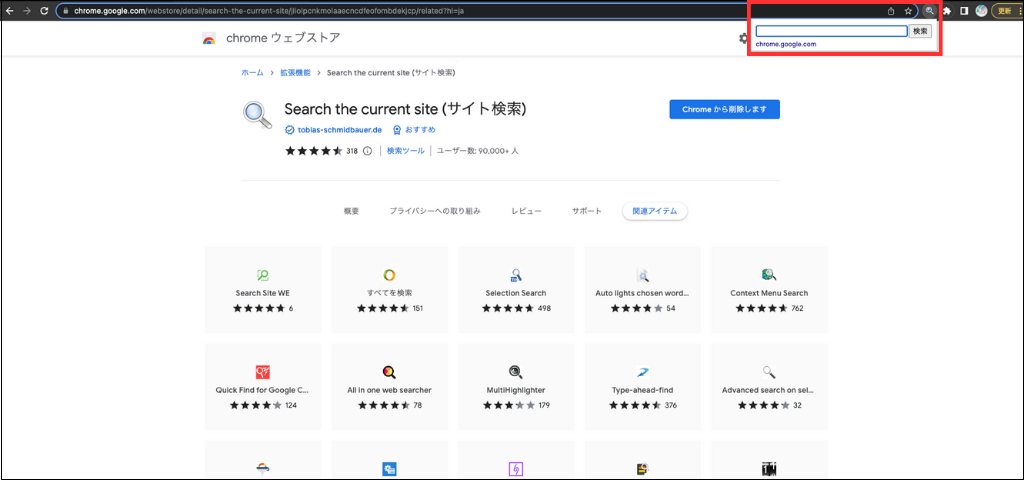
Task: Click the address bar lock icon
Action: pos(65,11)
